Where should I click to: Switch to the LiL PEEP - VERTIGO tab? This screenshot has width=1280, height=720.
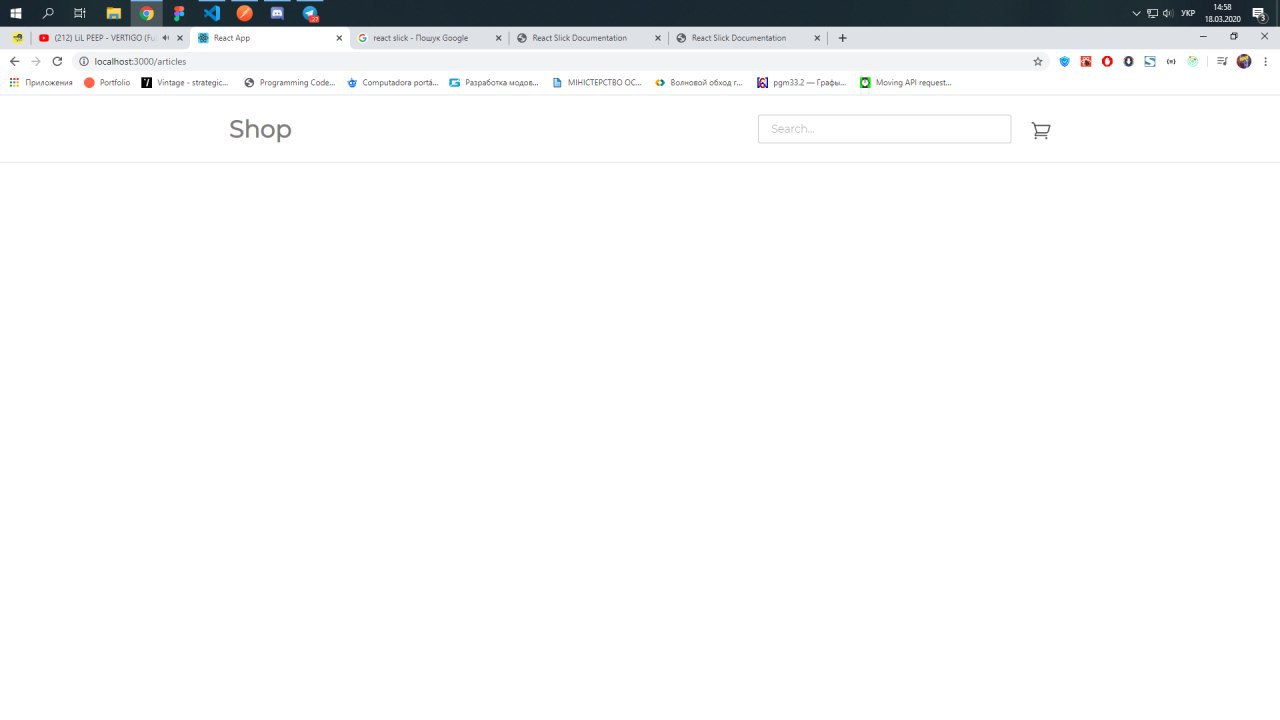110,38
